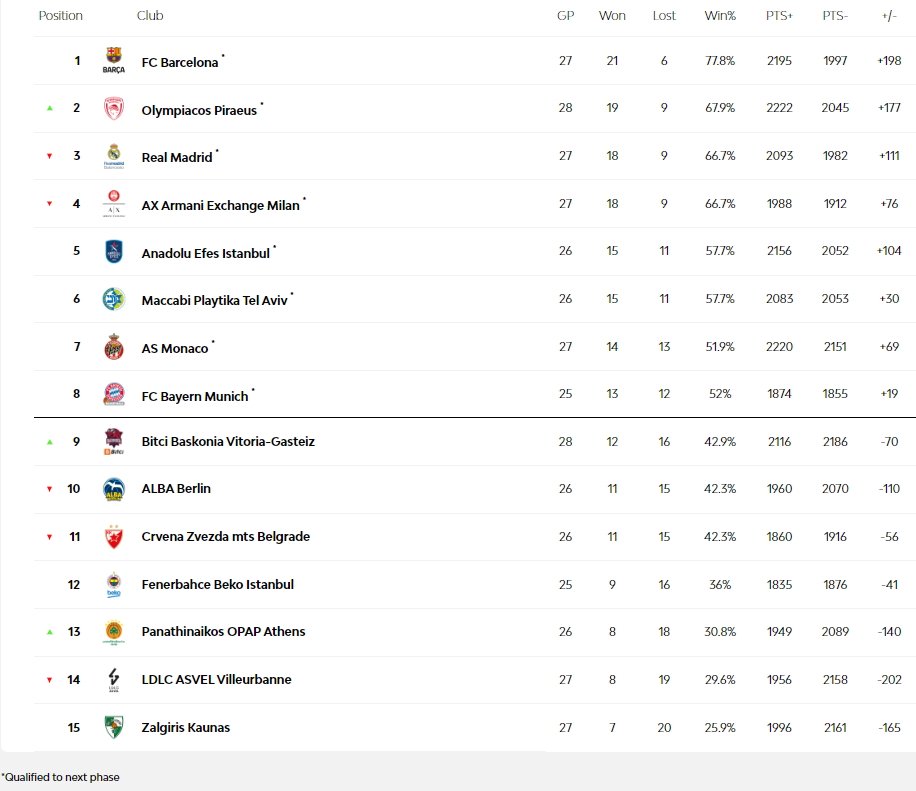Viewport: 916px width, 791px height.
Task: Click the green up arrow beside position 2
Action: tap(49, 108)
